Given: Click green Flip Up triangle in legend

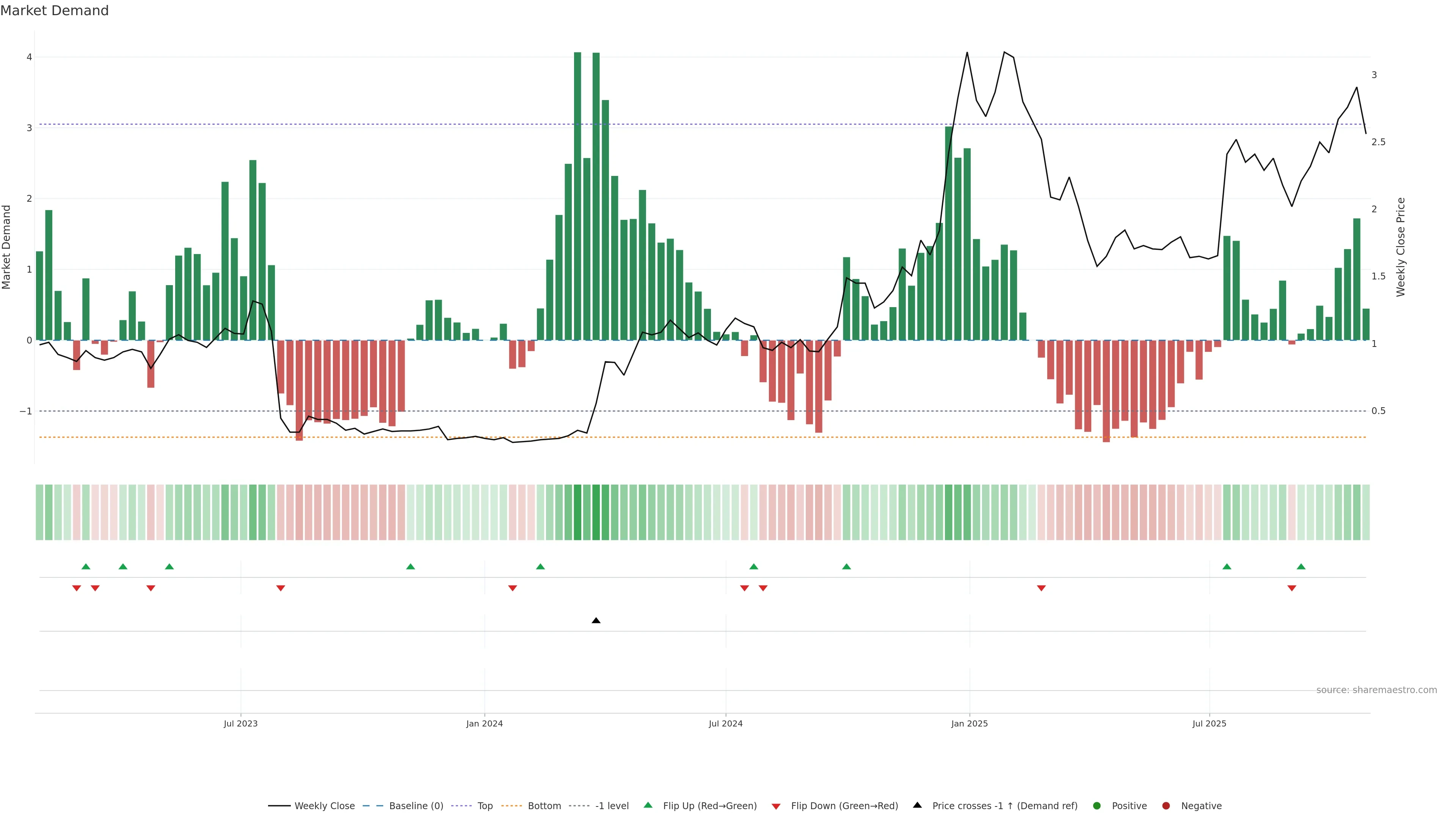Looking at the screenshot, I should (648, 805).
